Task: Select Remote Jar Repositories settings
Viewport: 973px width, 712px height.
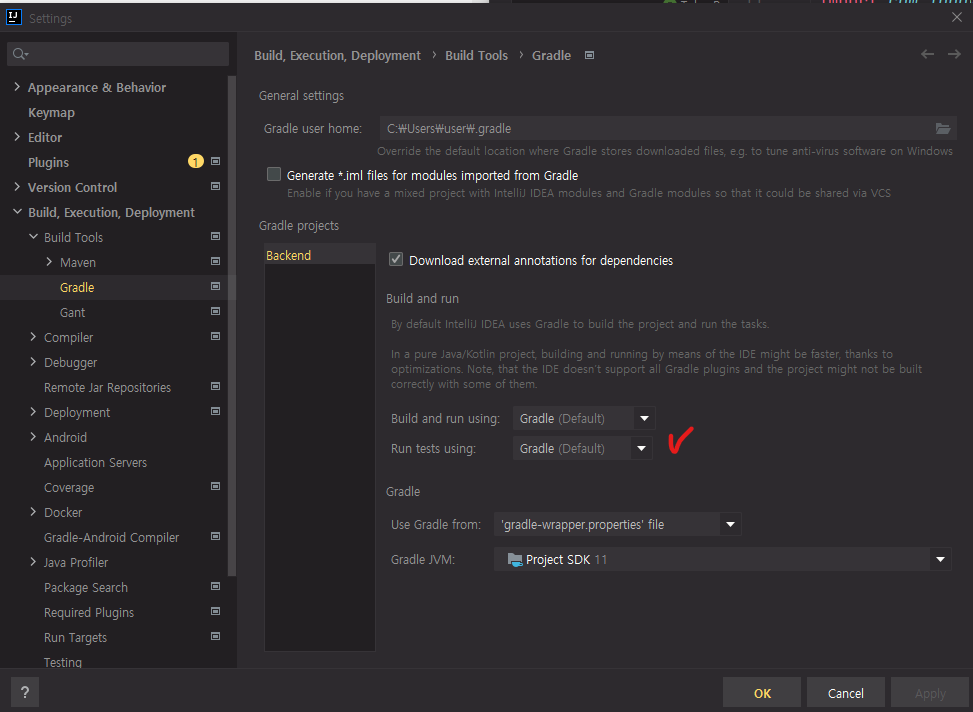Action: (107, 387)
